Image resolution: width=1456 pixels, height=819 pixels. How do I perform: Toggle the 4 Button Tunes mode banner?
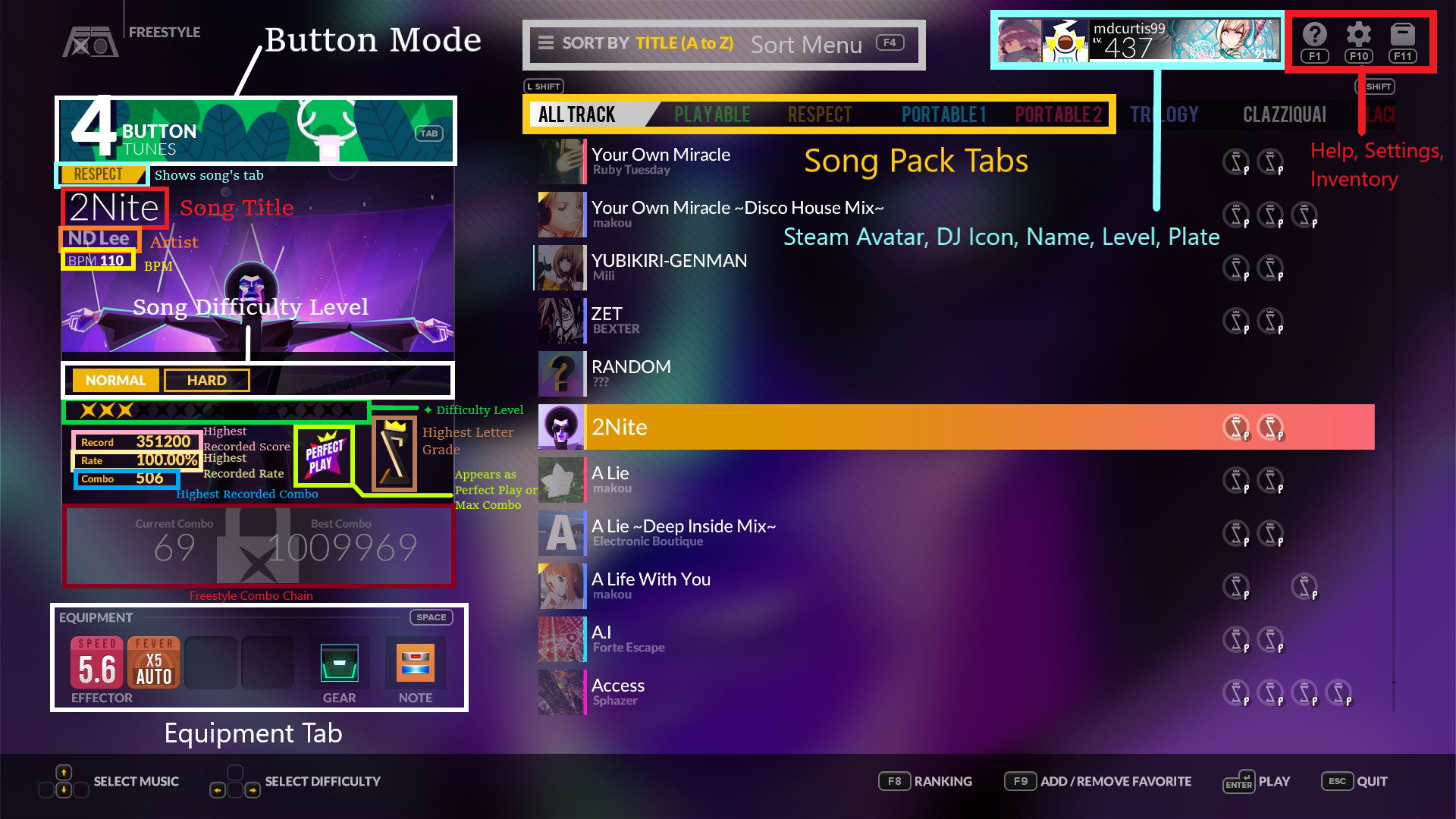point(256,130)
